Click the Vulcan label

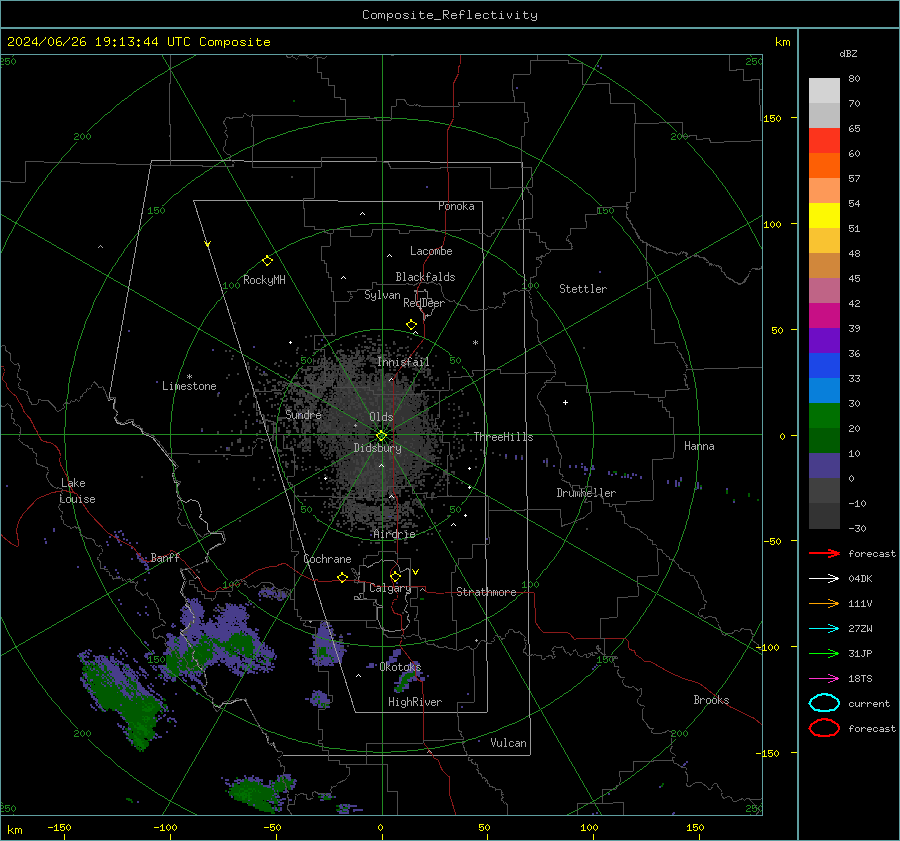(508, 743)
